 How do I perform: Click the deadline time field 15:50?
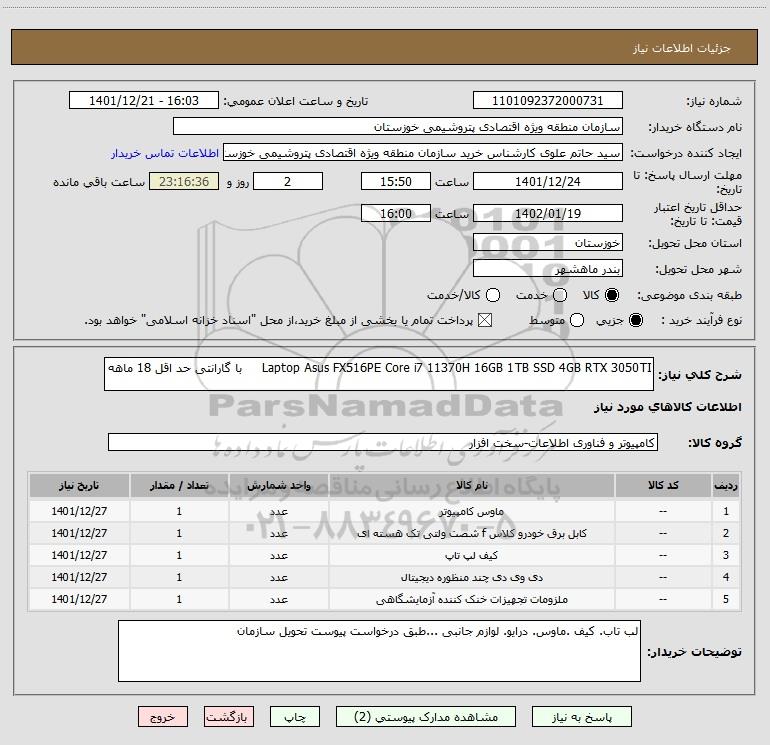click(396, 181)
